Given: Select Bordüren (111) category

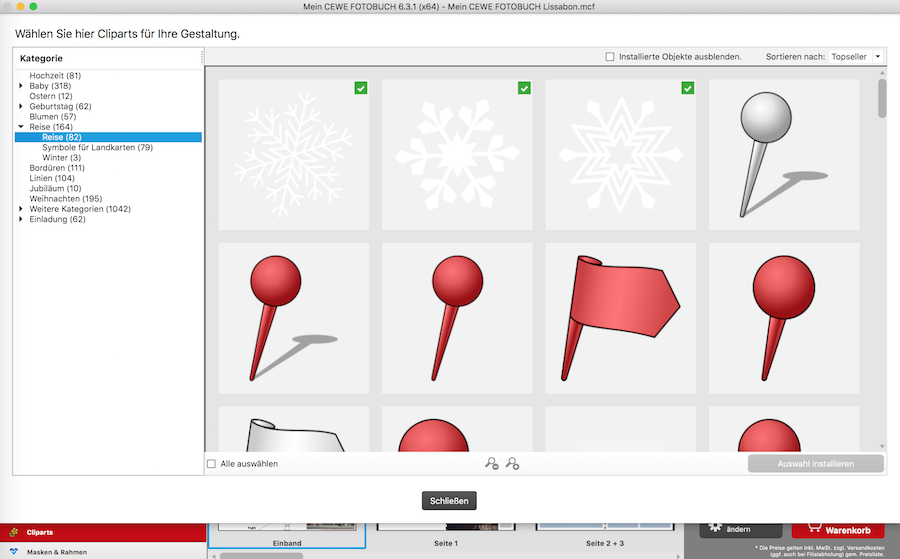Looking at the screenshot, I should [x=57, y=168].
